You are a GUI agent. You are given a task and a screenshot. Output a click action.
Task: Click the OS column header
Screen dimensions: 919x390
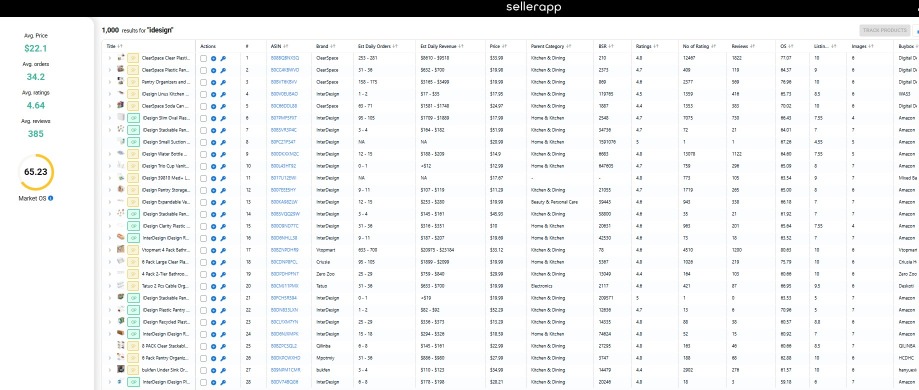[x=784, y=46]
